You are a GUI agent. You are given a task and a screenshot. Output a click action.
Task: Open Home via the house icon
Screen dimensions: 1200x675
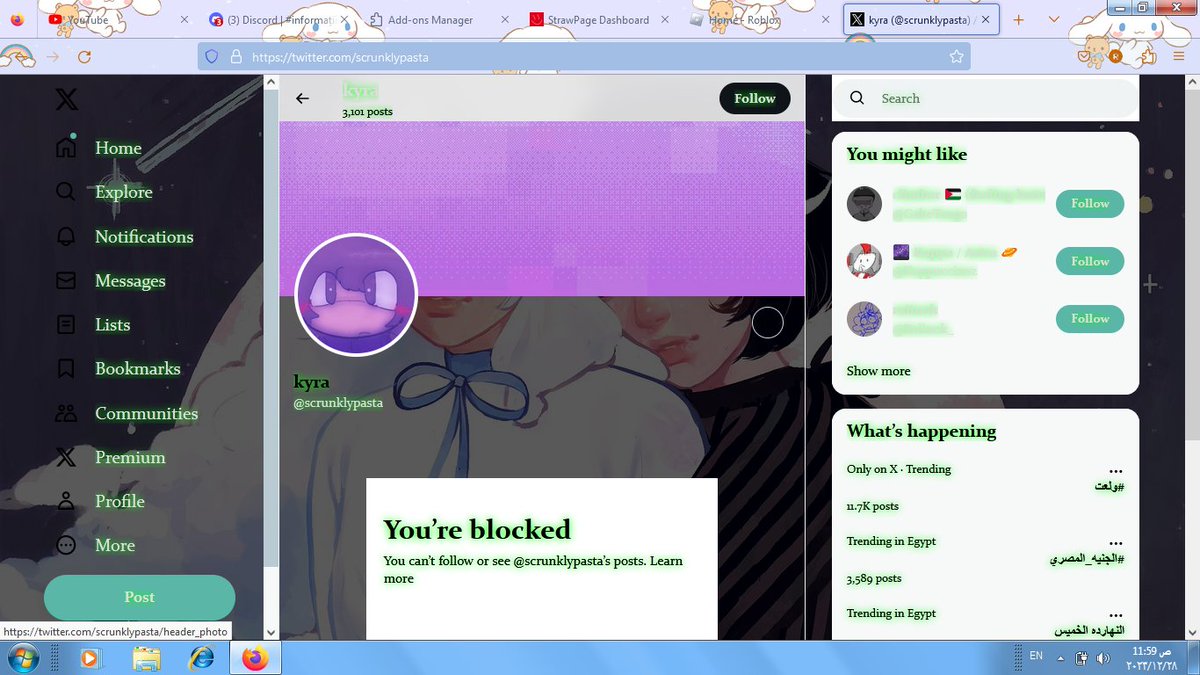click(66, 148)
